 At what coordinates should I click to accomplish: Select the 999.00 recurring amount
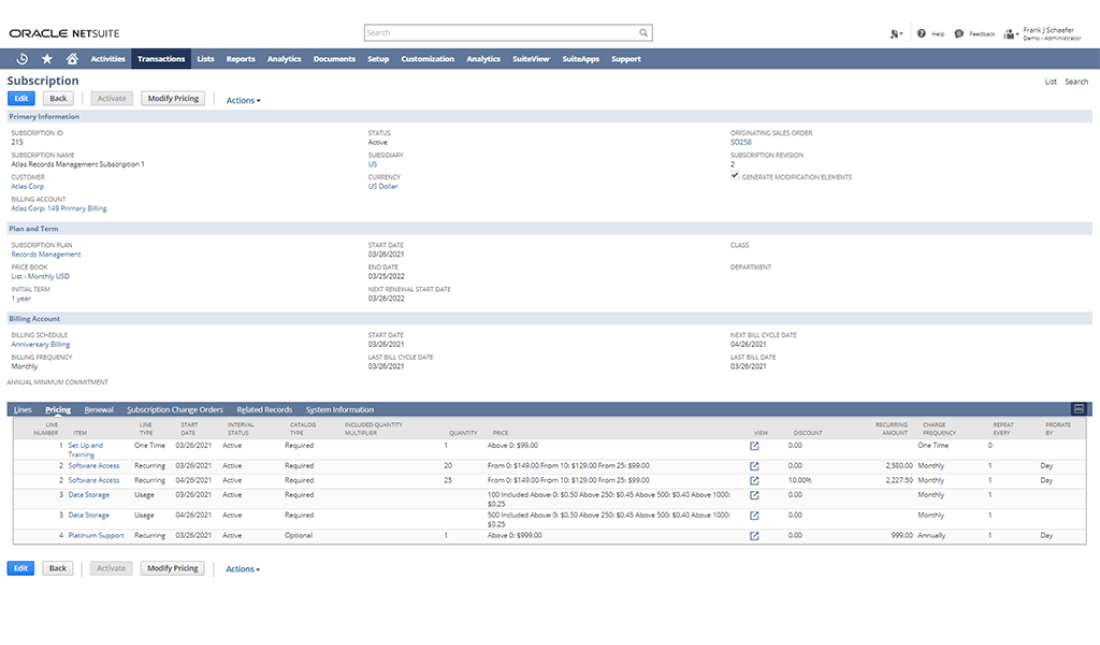coord(902,536)
